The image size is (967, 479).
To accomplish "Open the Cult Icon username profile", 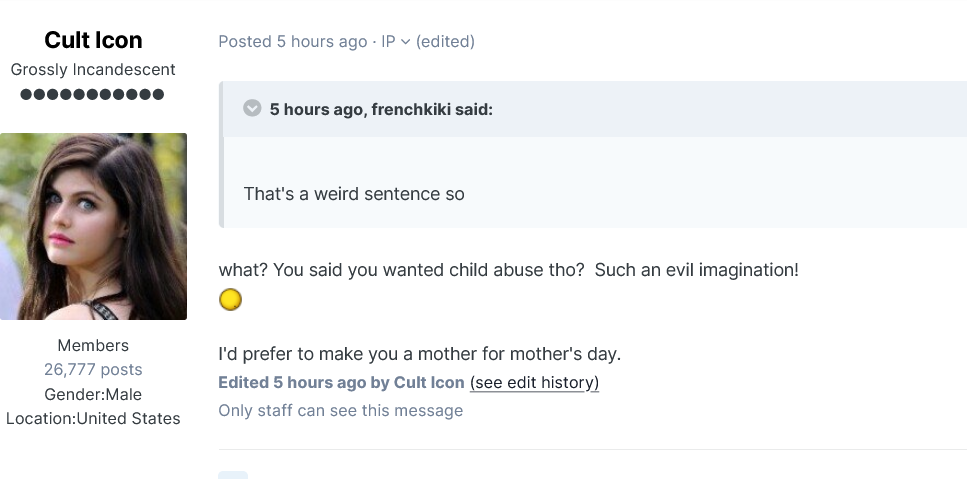I will point(93,40).
